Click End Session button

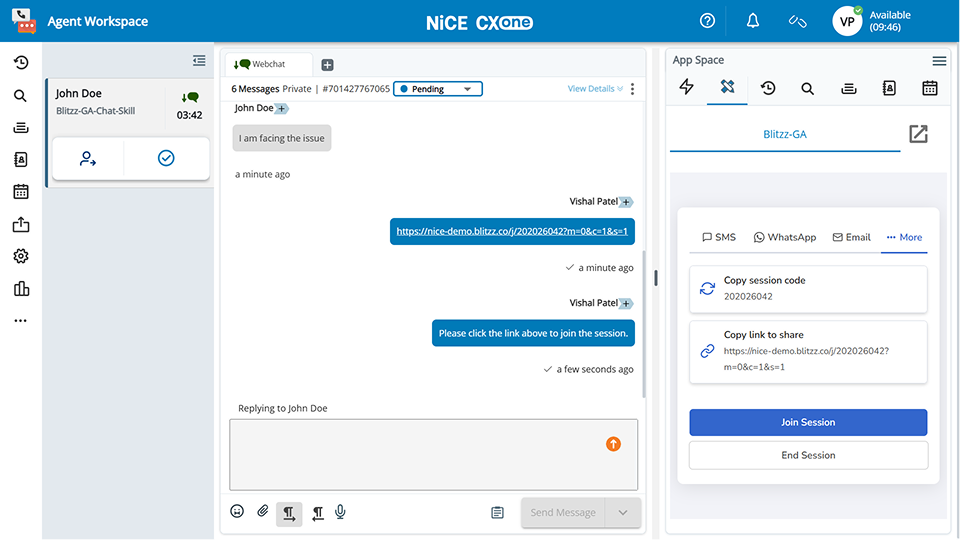(808, 455)
